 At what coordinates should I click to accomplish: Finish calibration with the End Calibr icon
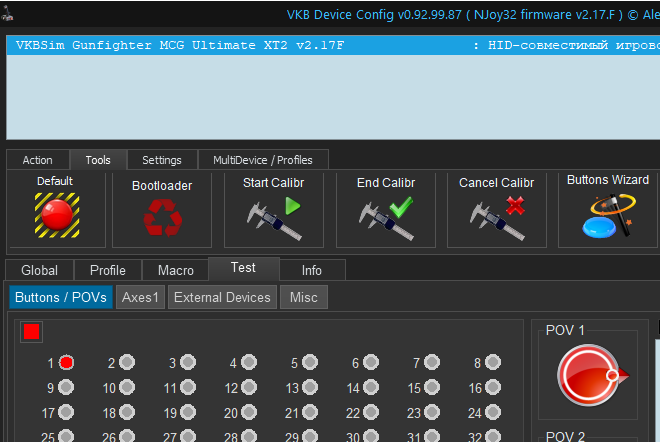tap(386, 218)
